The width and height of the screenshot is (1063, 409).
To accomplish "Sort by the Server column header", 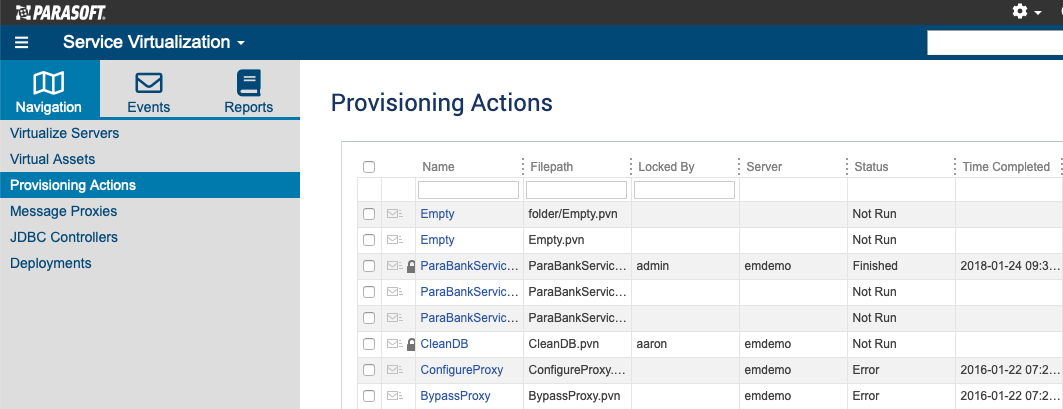I will pyautogui.click(x=764, y=167).
